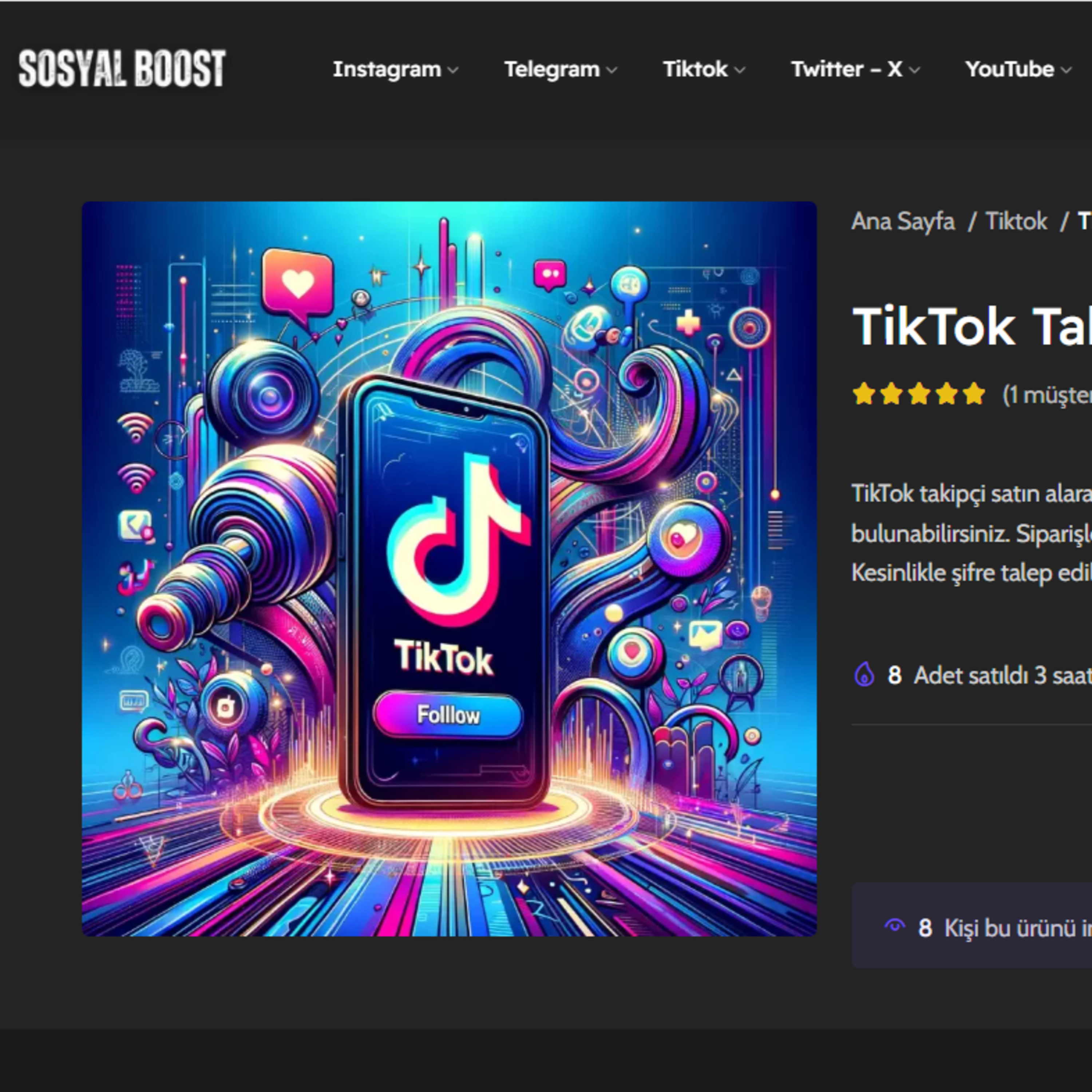Expand the Twitter – X chevron arrow

tap(914, 71)
